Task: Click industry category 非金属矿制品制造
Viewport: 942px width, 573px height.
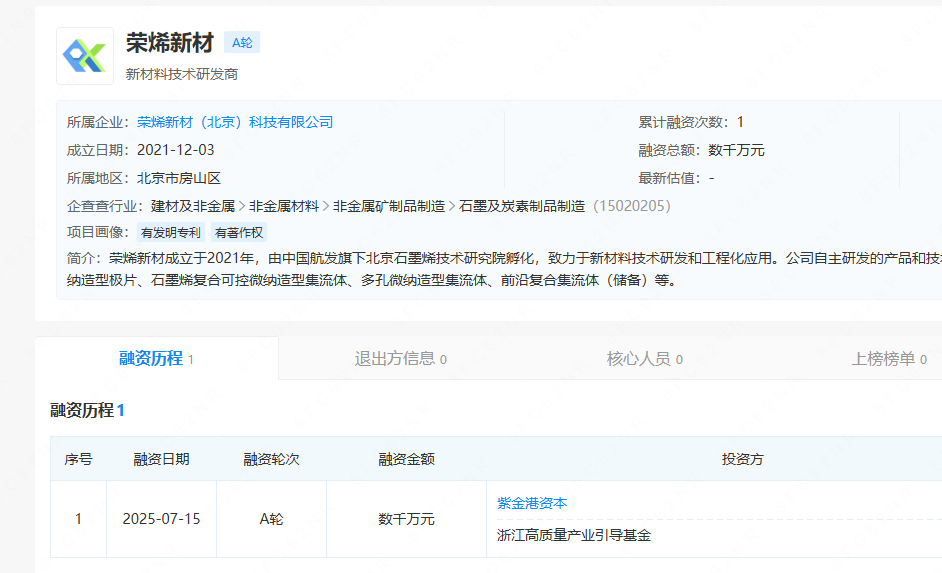Action: [x=389, y=206]
